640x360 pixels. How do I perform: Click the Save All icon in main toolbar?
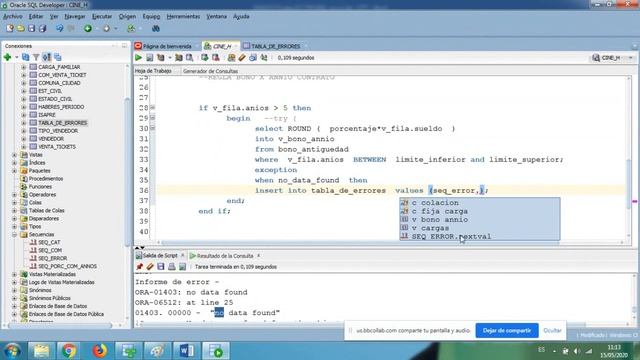(42, 29)
